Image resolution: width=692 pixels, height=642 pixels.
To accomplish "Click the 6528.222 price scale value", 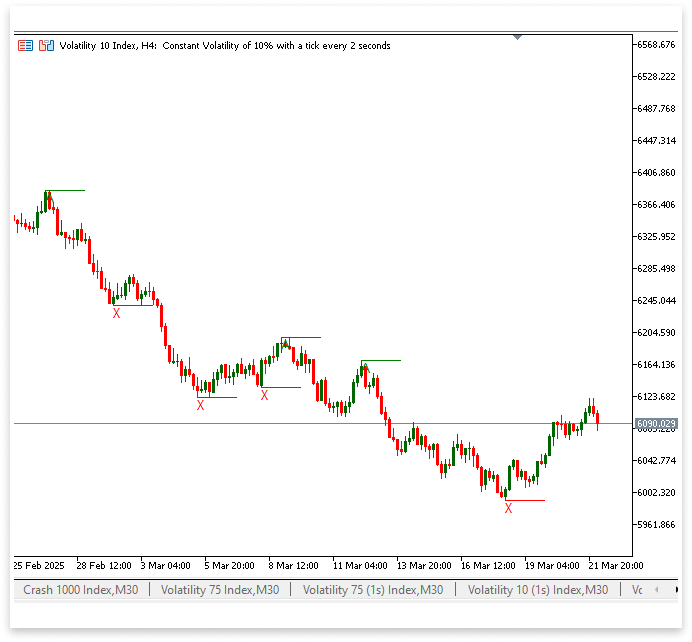I will pyautogui.click(x=656, y=77).
